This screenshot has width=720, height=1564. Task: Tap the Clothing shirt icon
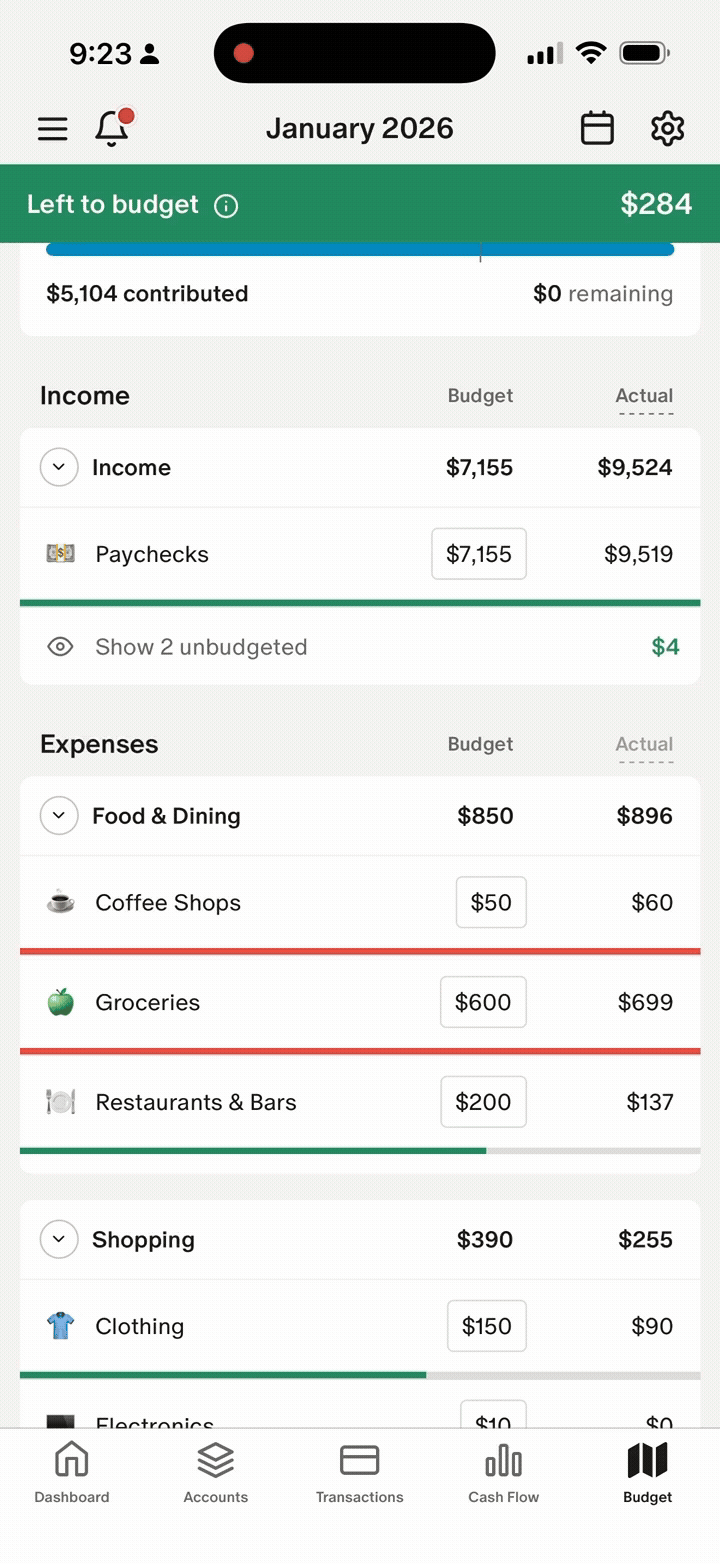(x=61, y=1326)
